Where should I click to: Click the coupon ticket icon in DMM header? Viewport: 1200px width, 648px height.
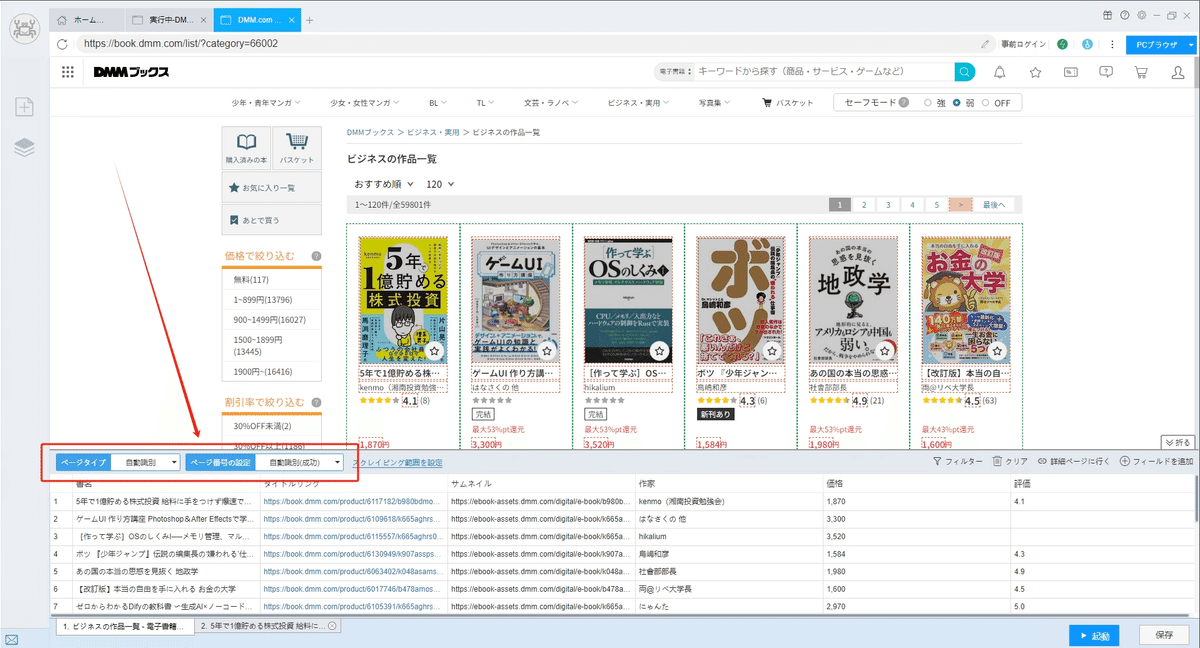(x=1070, y=72)
